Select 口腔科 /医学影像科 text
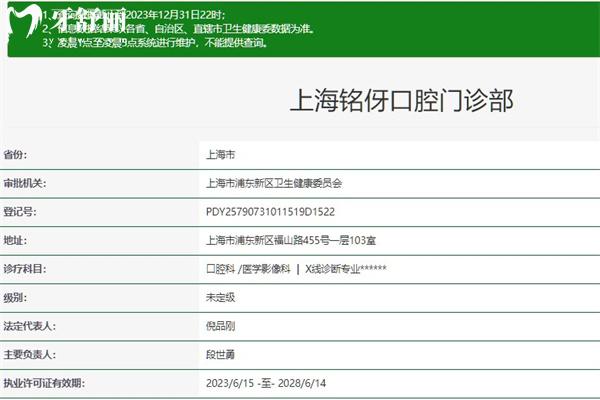Screen dimensions: 600x400 coord(248,269)
